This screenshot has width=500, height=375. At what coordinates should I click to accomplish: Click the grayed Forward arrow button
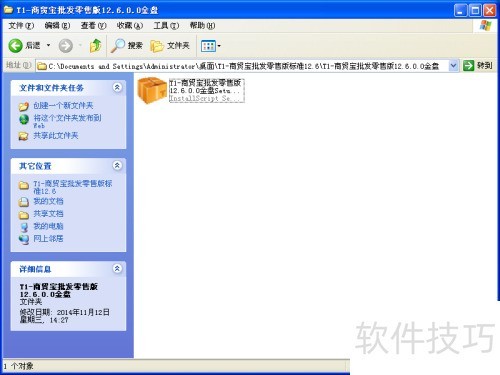click(x=65, y=46)
